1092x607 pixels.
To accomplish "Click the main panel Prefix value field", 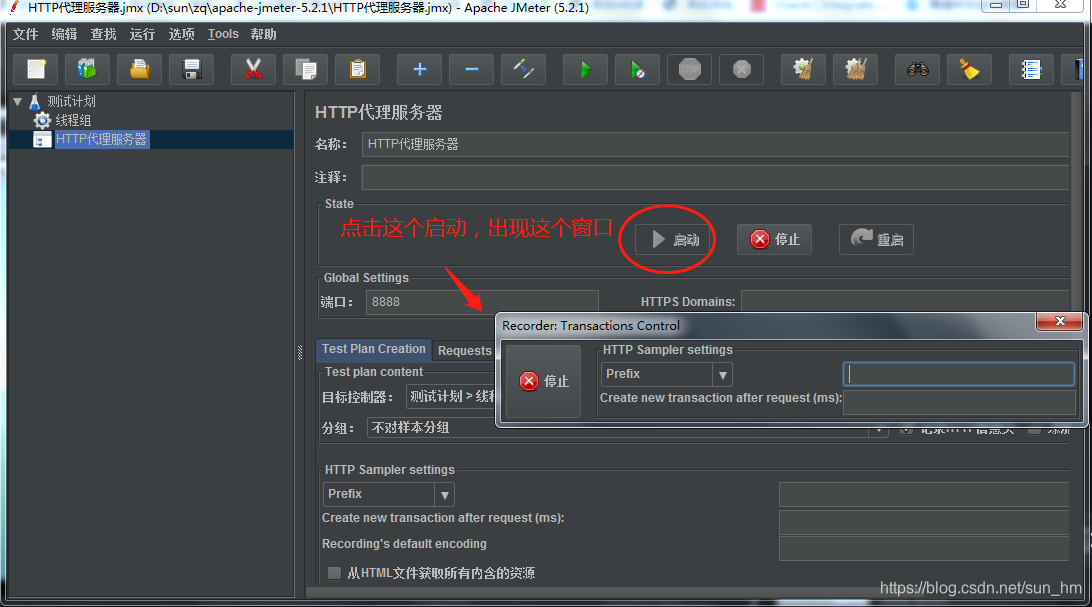I will pos(923,494).
